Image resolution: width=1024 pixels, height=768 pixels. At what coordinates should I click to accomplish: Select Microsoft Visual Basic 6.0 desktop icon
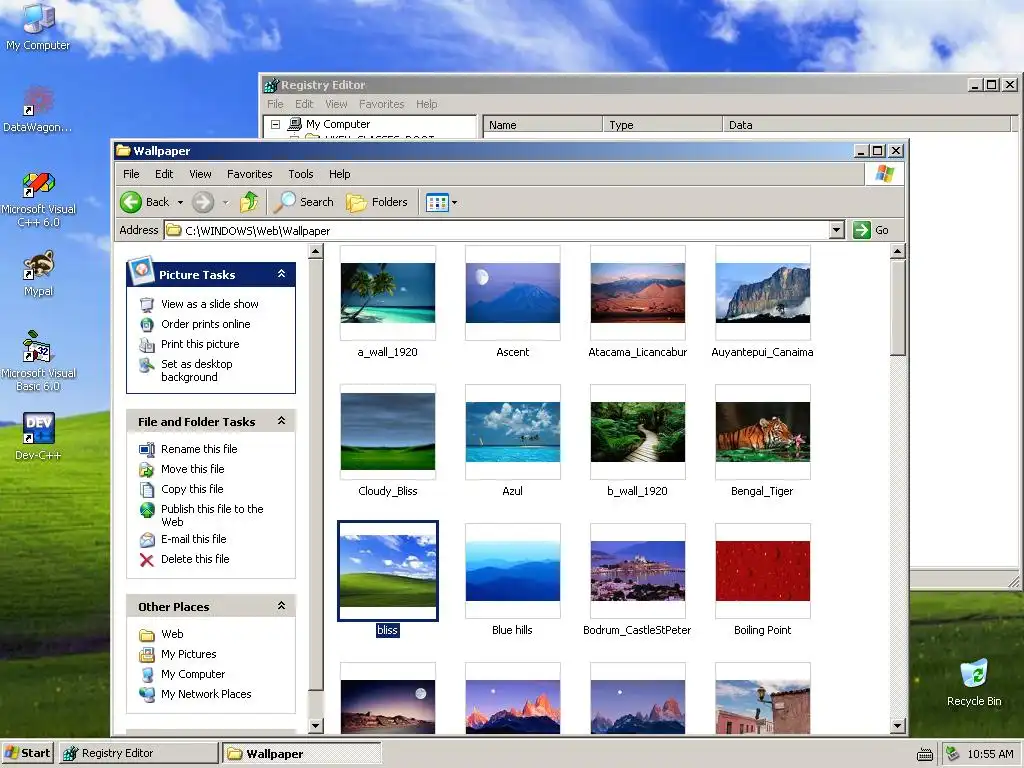(x=39, y=361)
